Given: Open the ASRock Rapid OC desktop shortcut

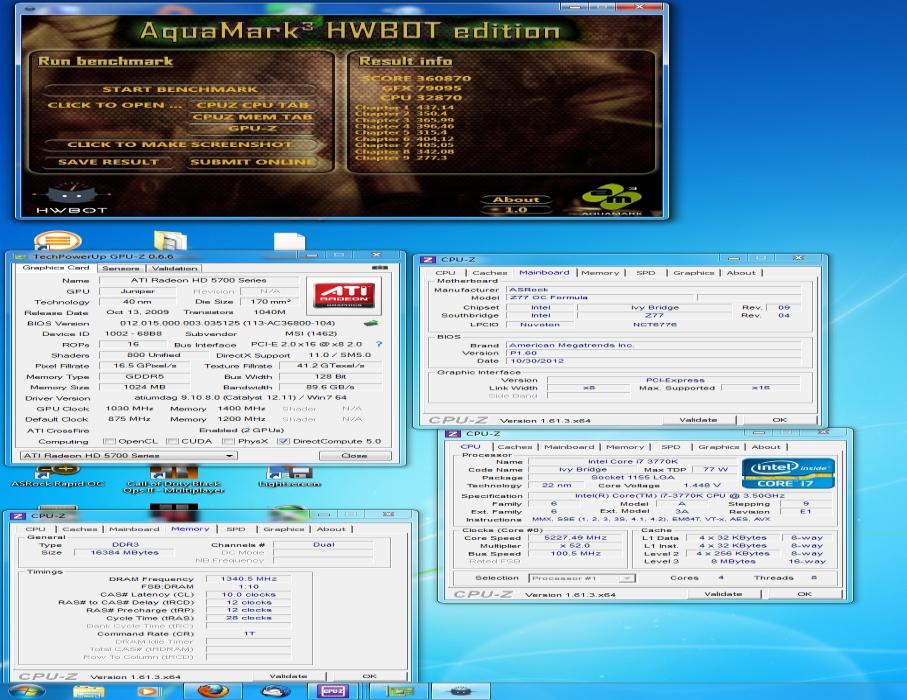Looking at the screenshot, I should click(x=58, y=475).
